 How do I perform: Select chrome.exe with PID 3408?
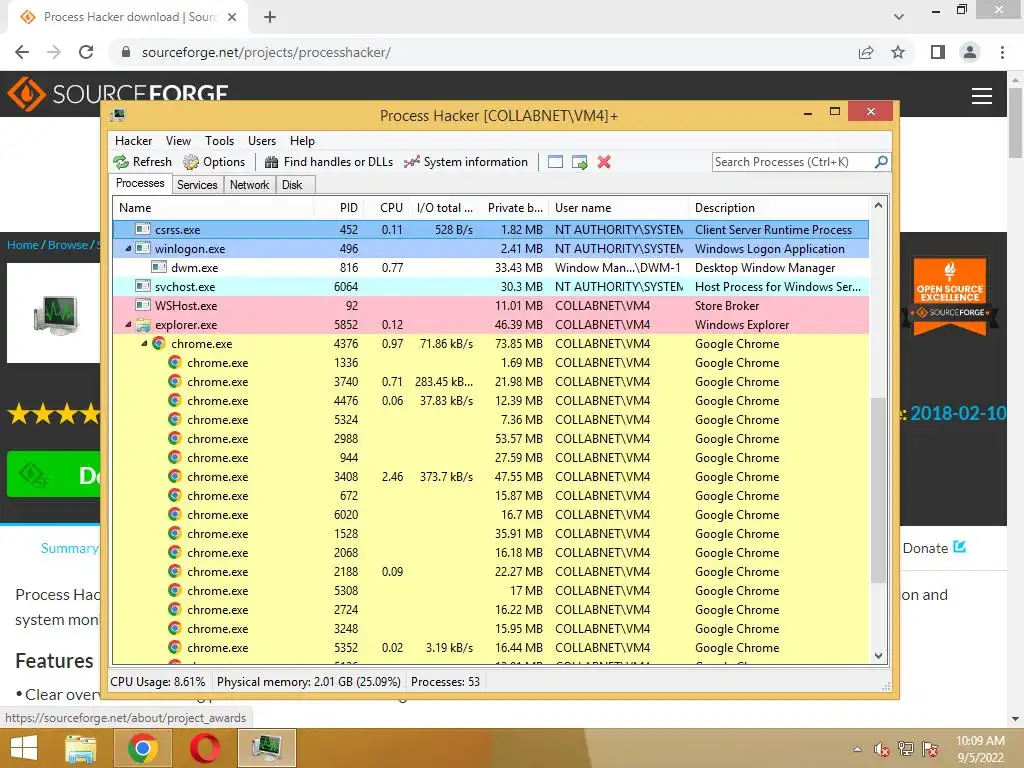tap(491, 477)
